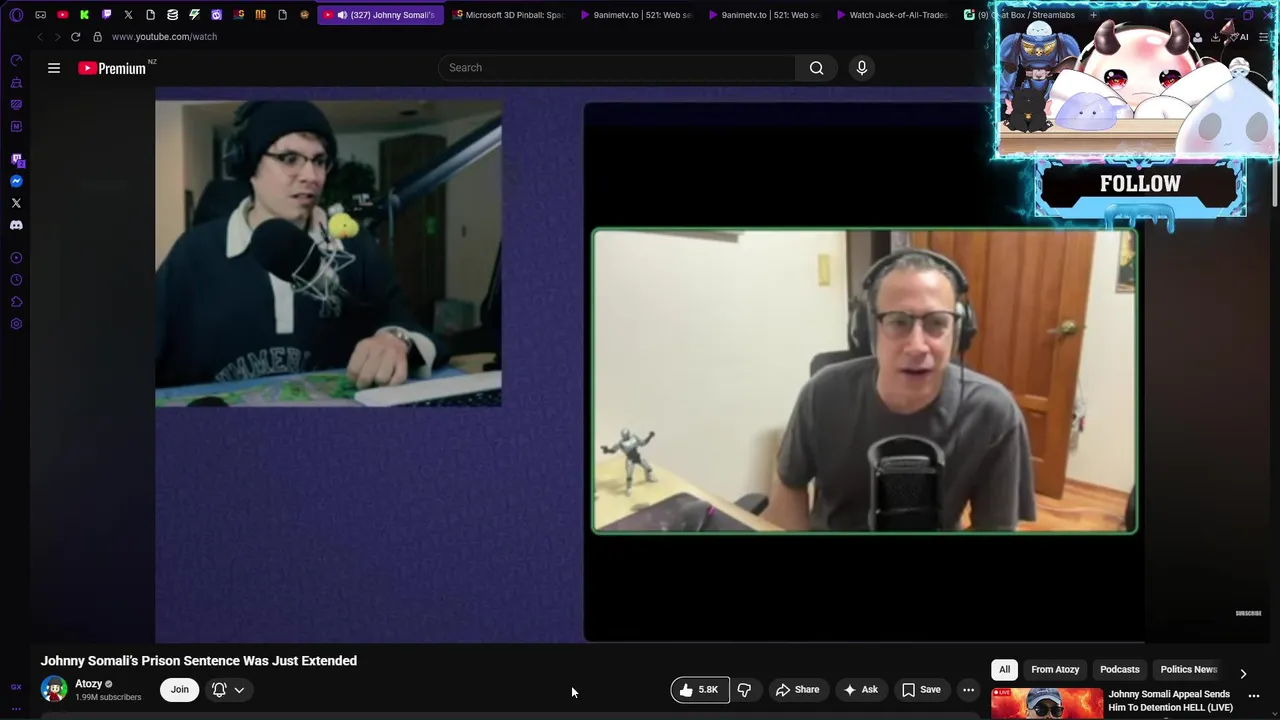Open the Extensions cube in sidebar
1280x720 pixels.
(16, 302)
